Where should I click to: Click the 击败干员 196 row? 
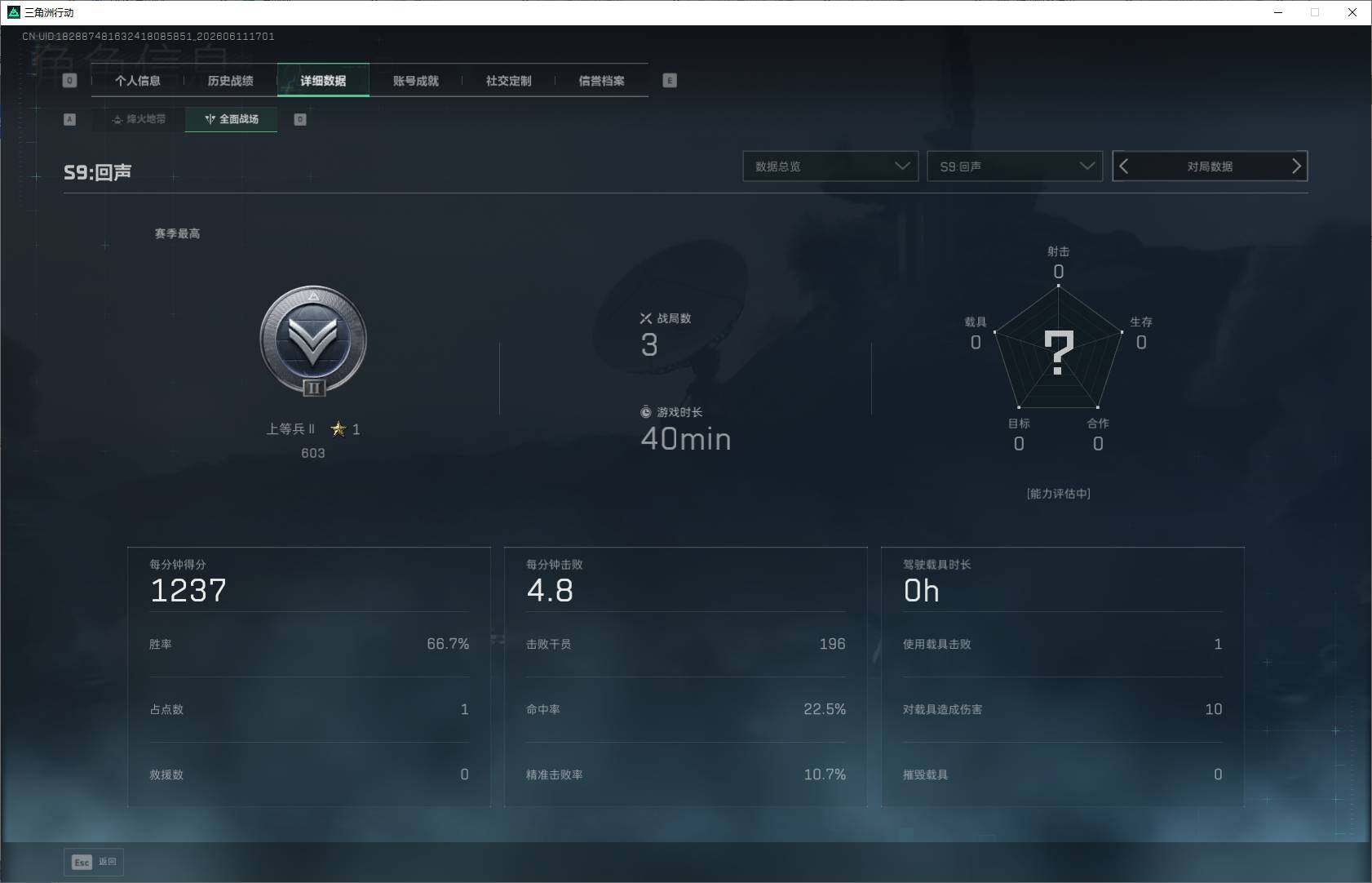click(686, 644)
